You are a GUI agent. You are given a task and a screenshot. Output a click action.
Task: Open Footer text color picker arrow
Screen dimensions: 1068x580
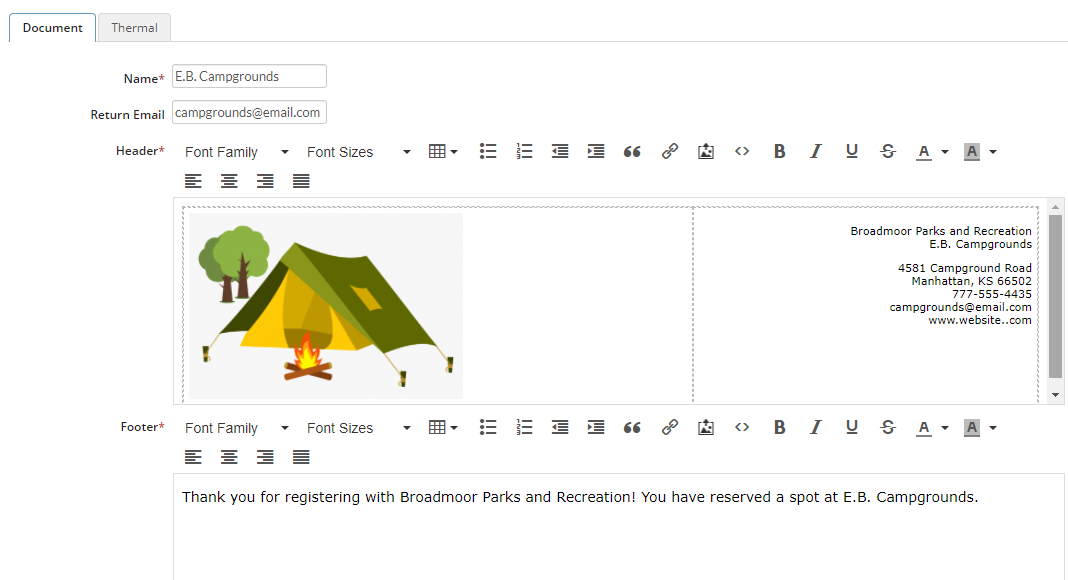coord(945,428)
